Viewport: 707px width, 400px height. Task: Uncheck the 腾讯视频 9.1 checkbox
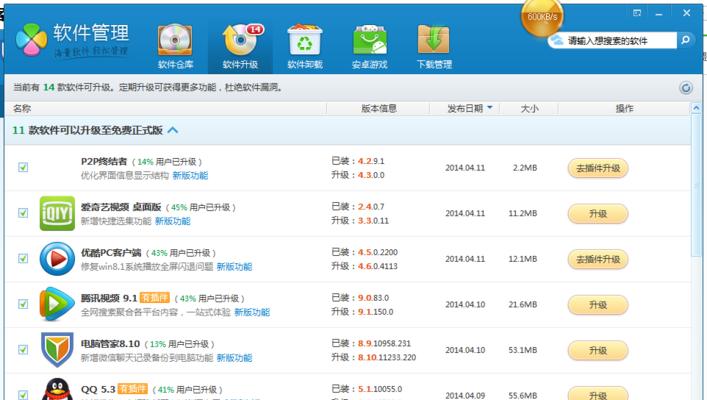click(x=23, y=304)
